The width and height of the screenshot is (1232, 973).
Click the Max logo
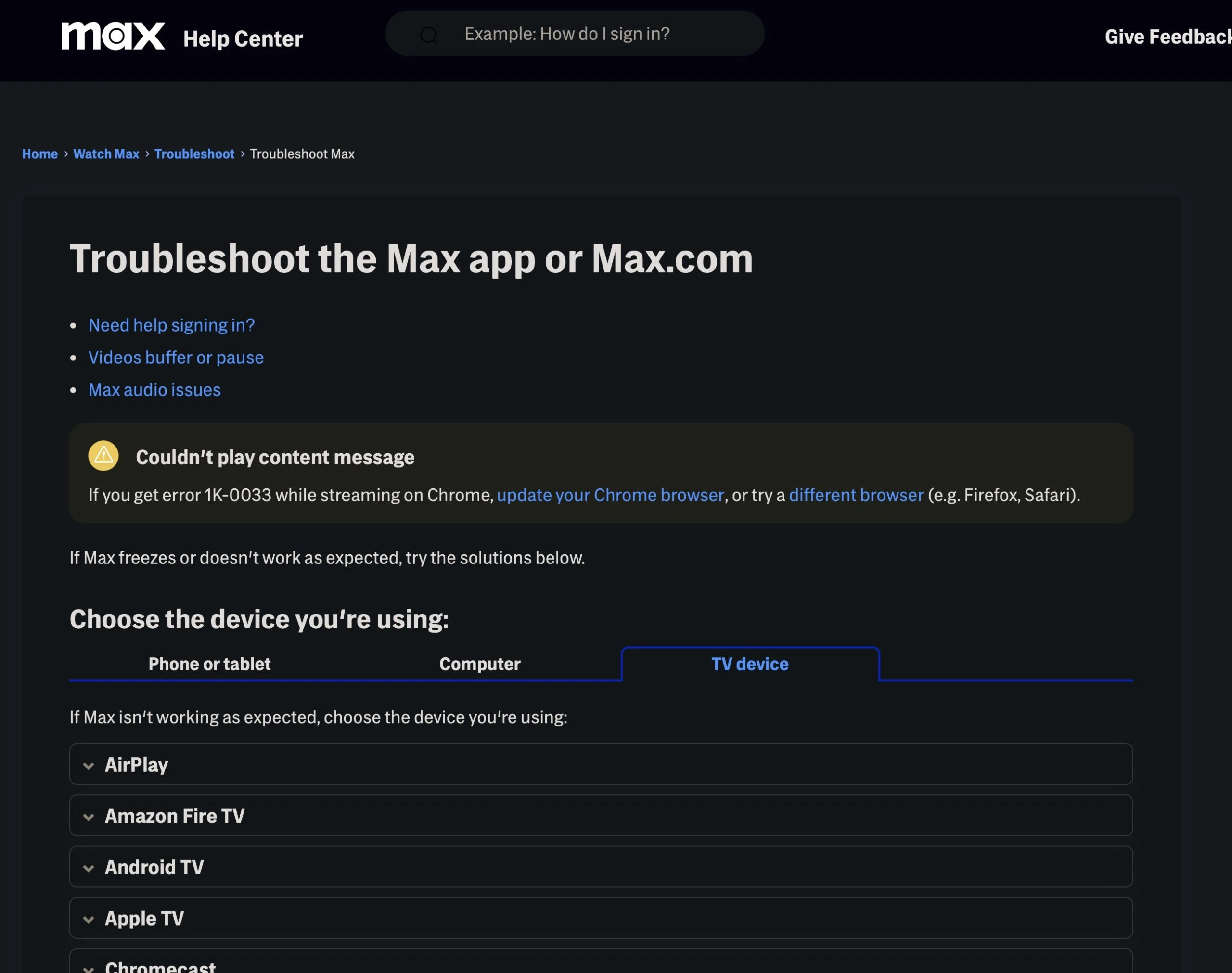[x=113, y=37]
